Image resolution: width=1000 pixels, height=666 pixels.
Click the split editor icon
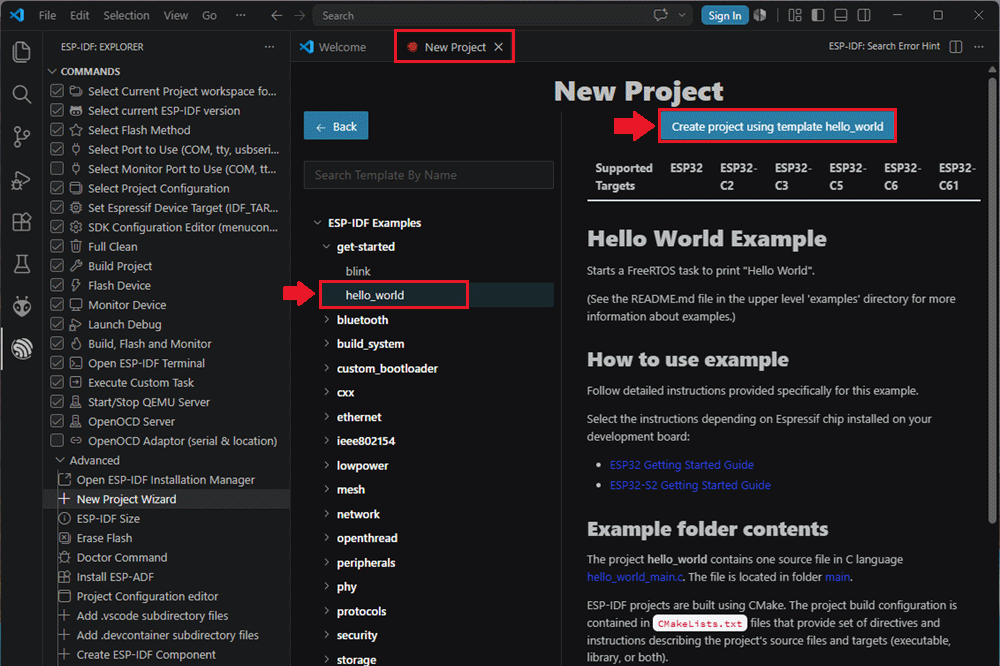[x=955, y=47]
